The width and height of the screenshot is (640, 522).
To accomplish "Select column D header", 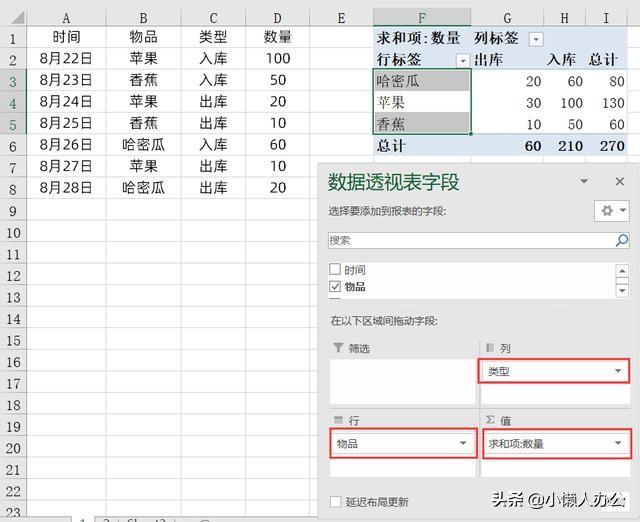I will 278,18.
